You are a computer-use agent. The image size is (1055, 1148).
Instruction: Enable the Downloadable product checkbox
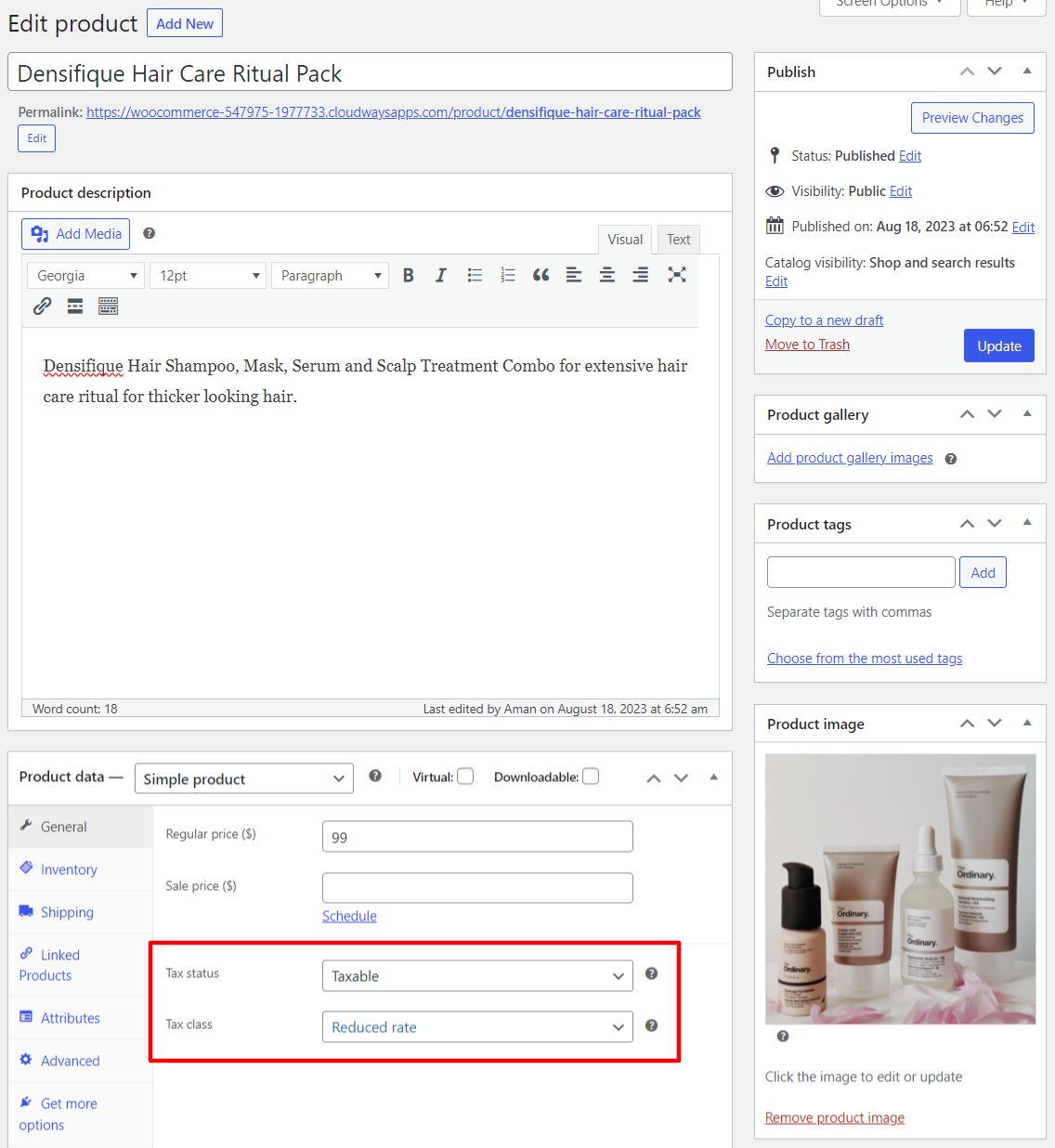point(591,776)
